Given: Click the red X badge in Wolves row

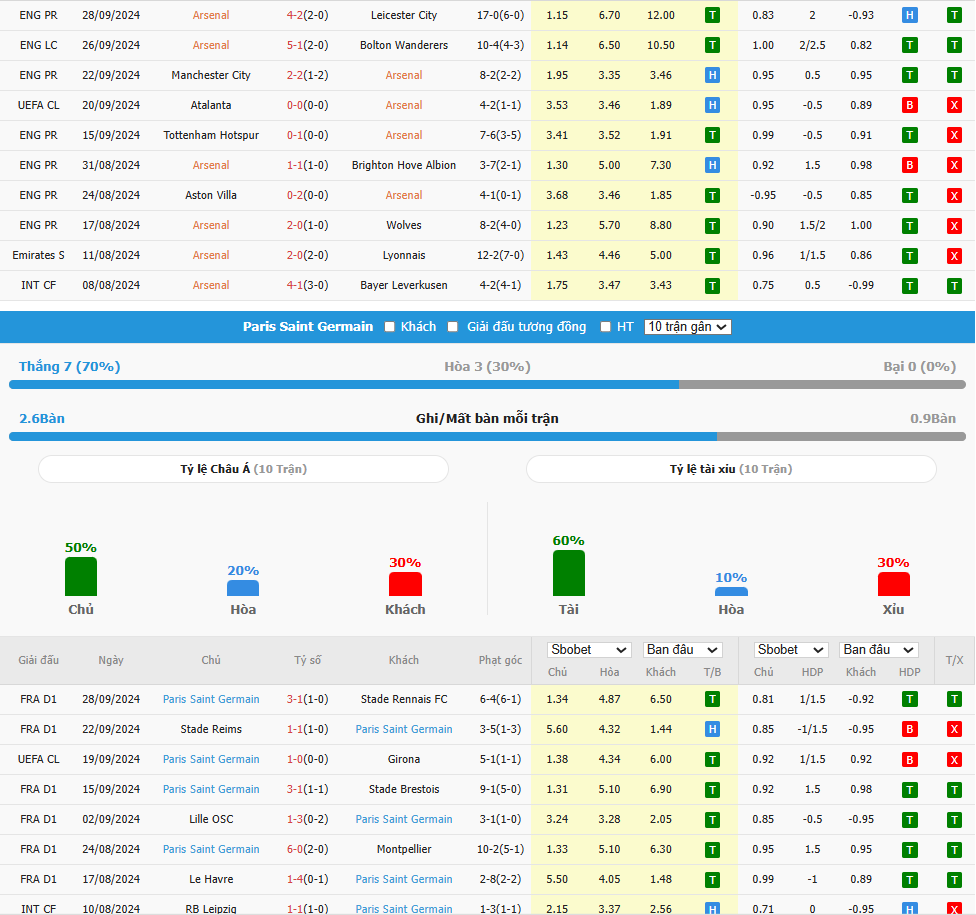Looking at the screenshot, I should pos(954,225).
